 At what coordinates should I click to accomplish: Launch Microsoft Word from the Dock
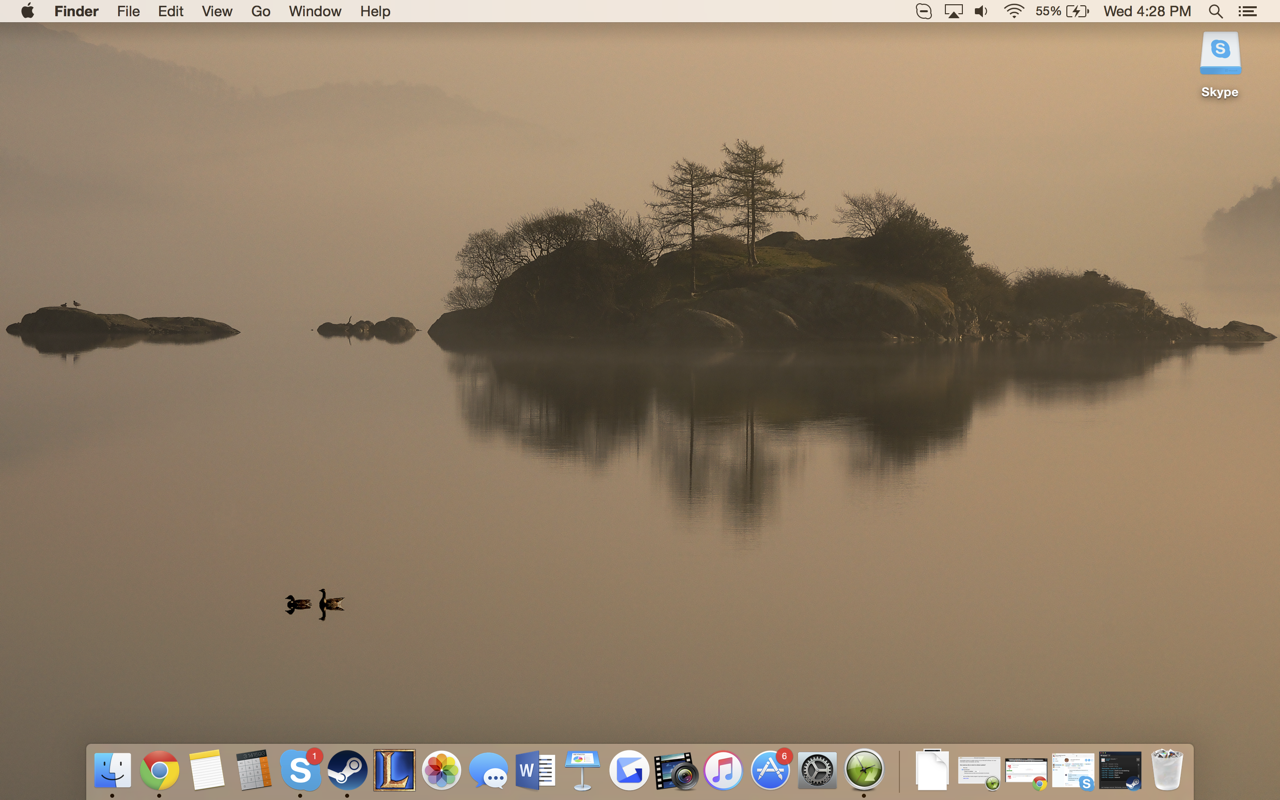click(535, 771)
